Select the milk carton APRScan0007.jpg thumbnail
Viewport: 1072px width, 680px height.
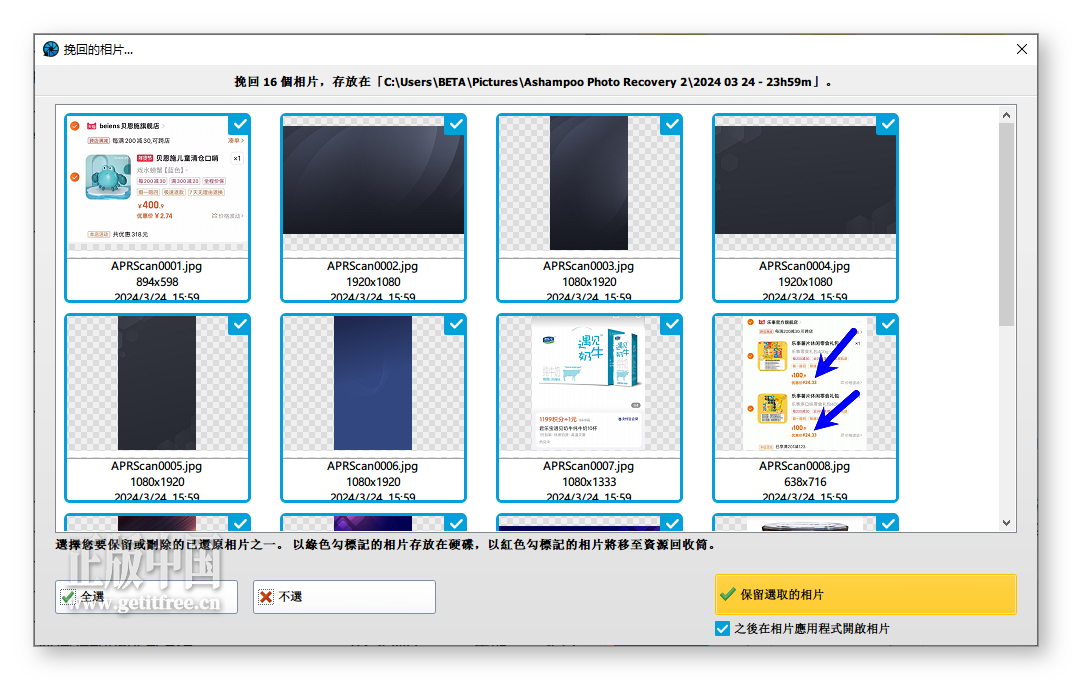pyautogui.click(x=589, y=383)
